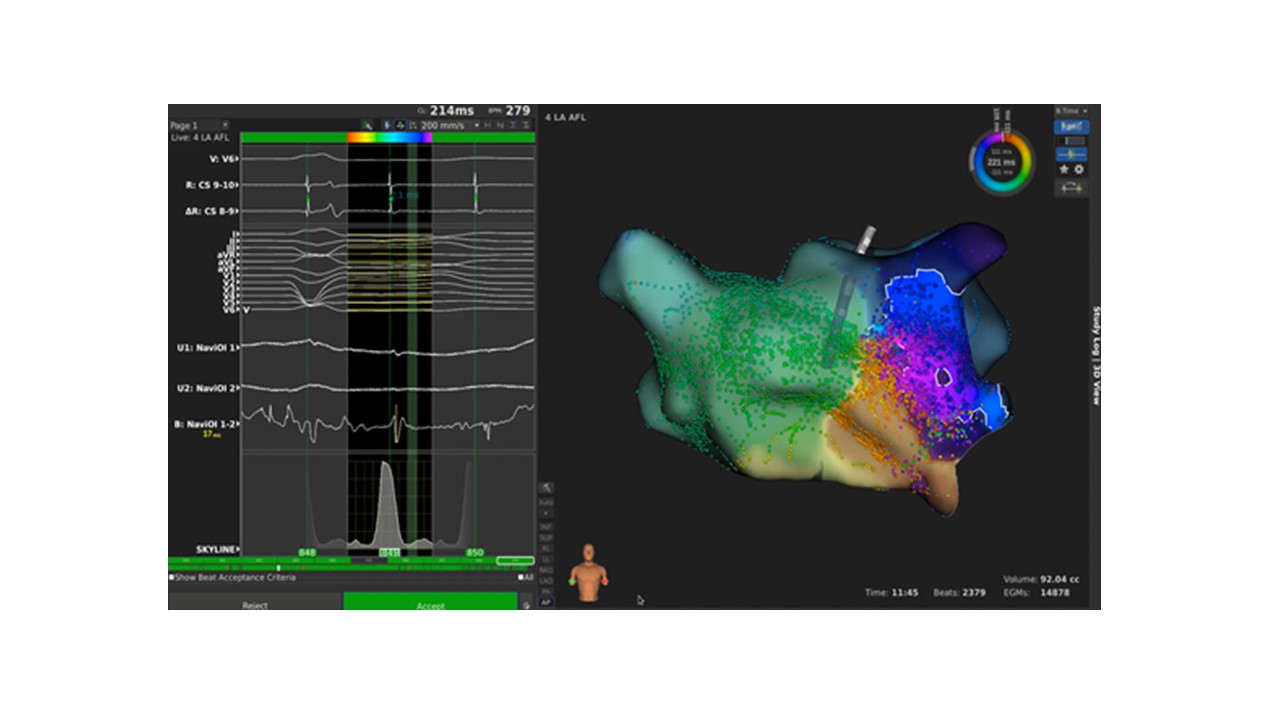Click the green Accept button

coord(431,603)
